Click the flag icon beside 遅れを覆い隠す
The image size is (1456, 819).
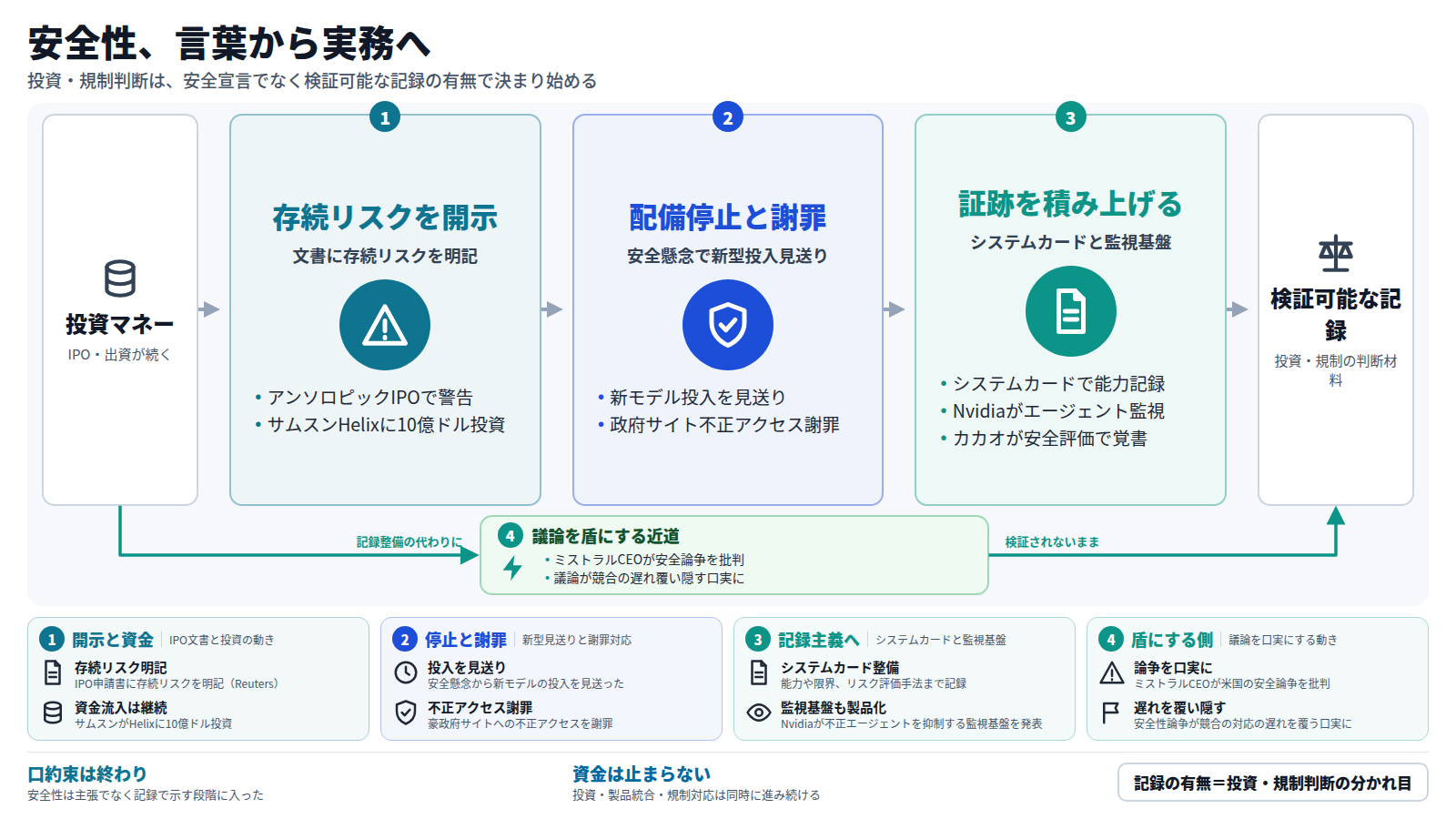(x=1111, y=713)
